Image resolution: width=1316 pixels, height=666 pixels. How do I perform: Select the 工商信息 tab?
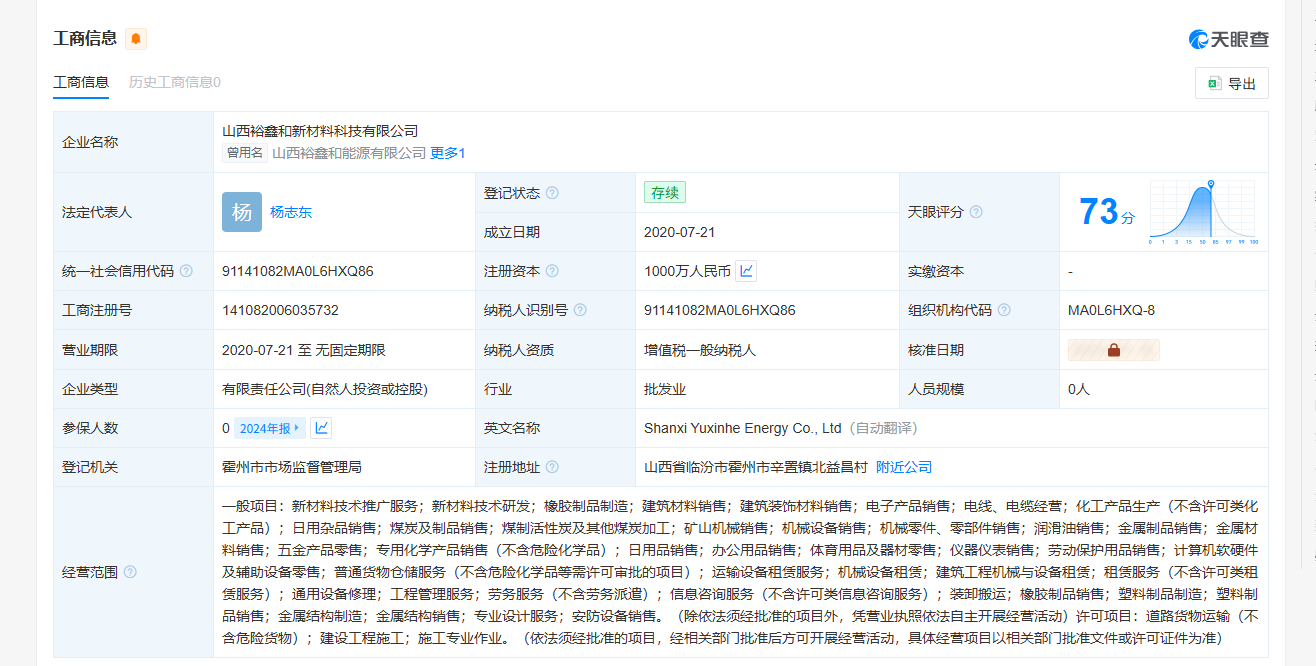click(x=81, y=82)
